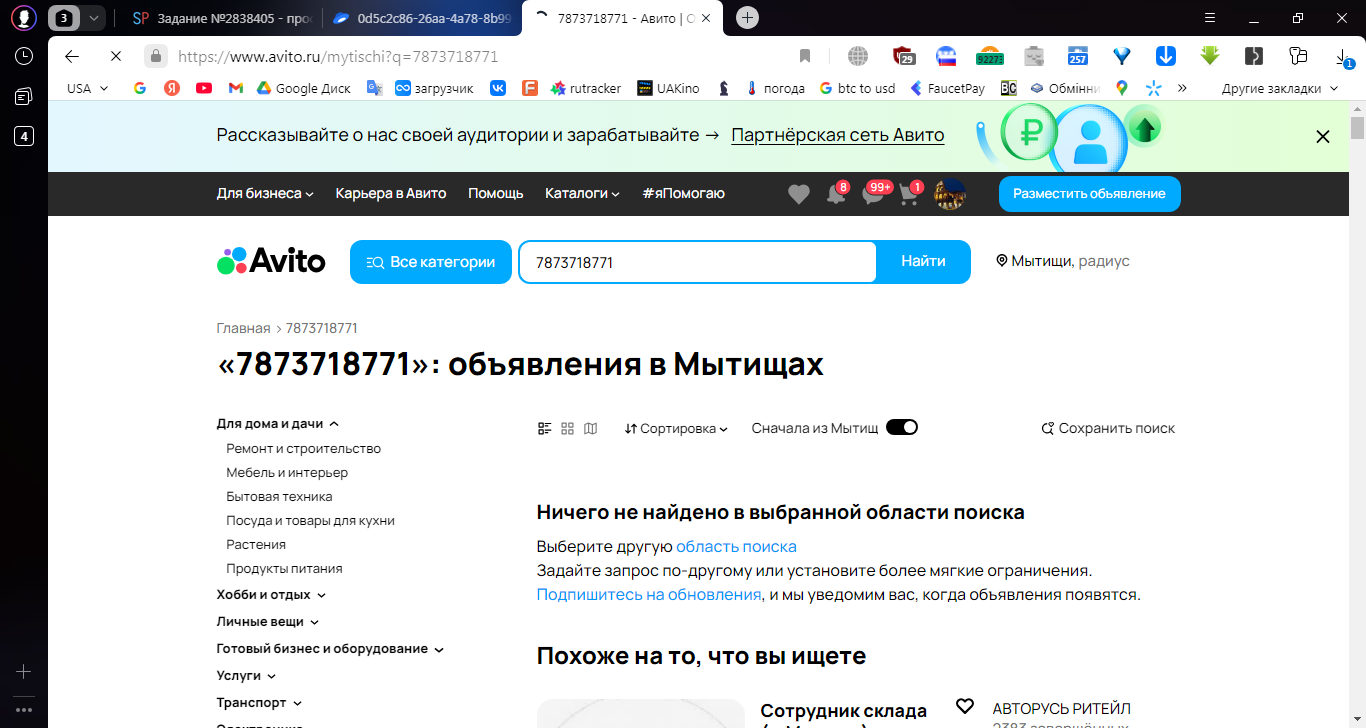
Task: Click область поиска link
Action: [x=736, y=546]
